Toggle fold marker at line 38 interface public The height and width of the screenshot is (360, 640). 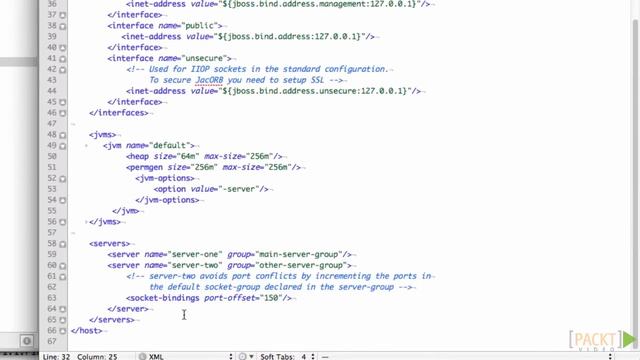point(62,26)
